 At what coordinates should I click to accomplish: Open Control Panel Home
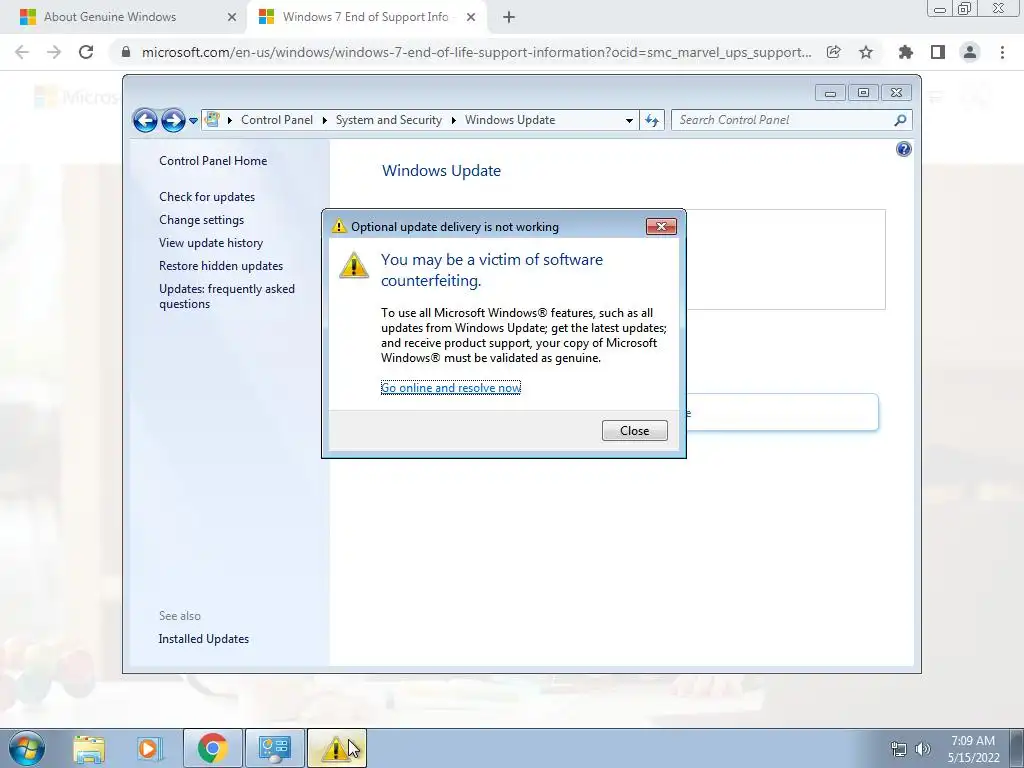tap(213, 161)
